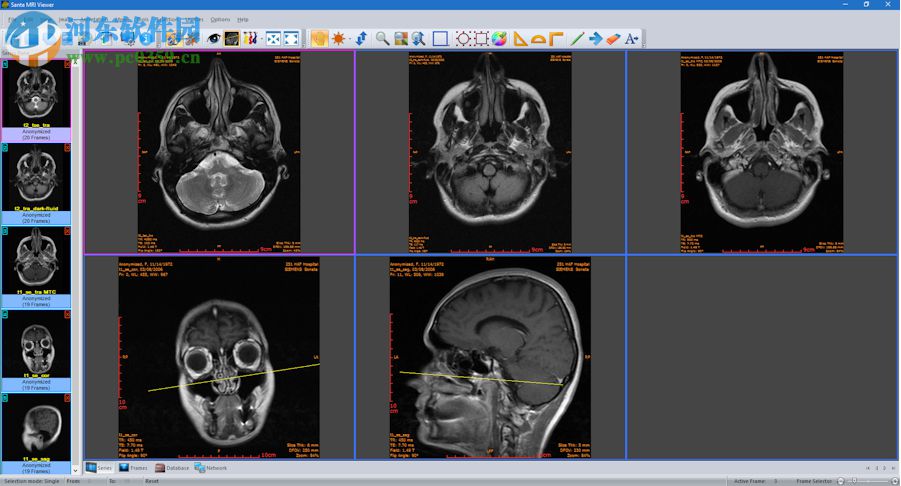Open the Help menu
Viewport: 901px width, 486px height.
pos(243,20)
